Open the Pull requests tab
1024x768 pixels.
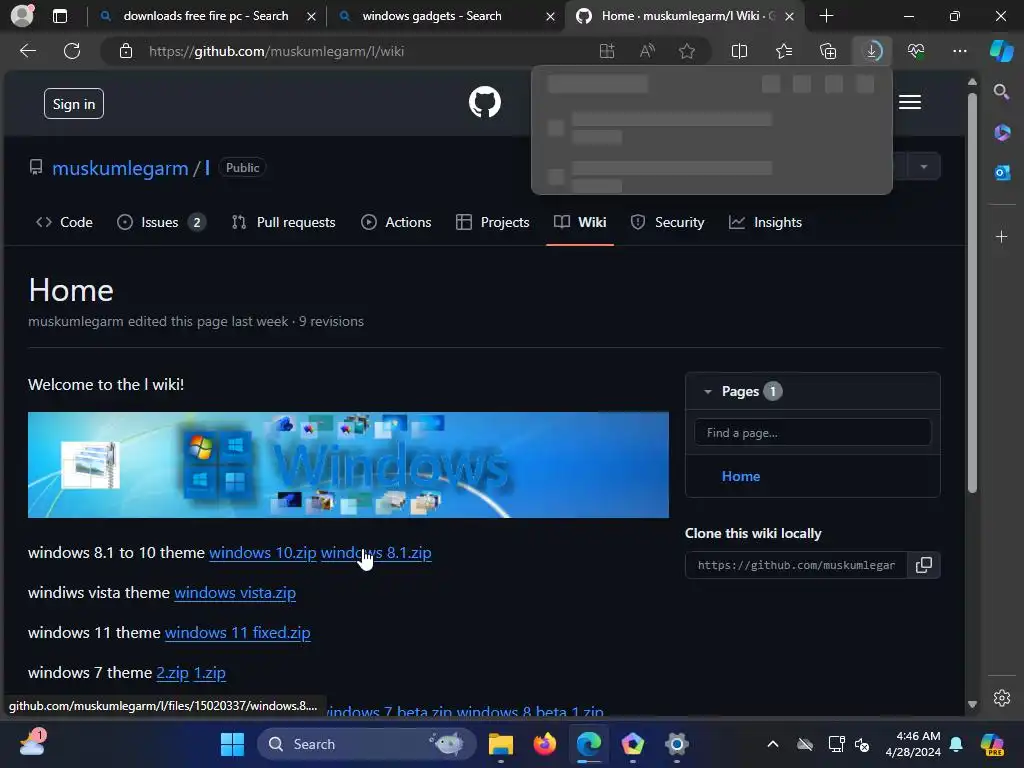click(283, 222)
